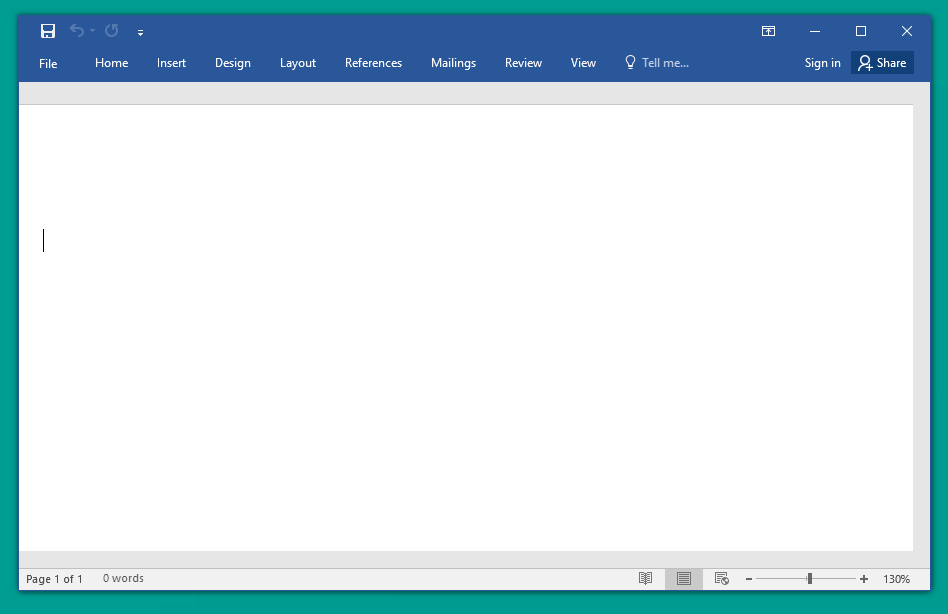Open the File tab
Image resolution: width=948 pixels, height=614 pixels.
pyautogui.click(x=48, y=63)
